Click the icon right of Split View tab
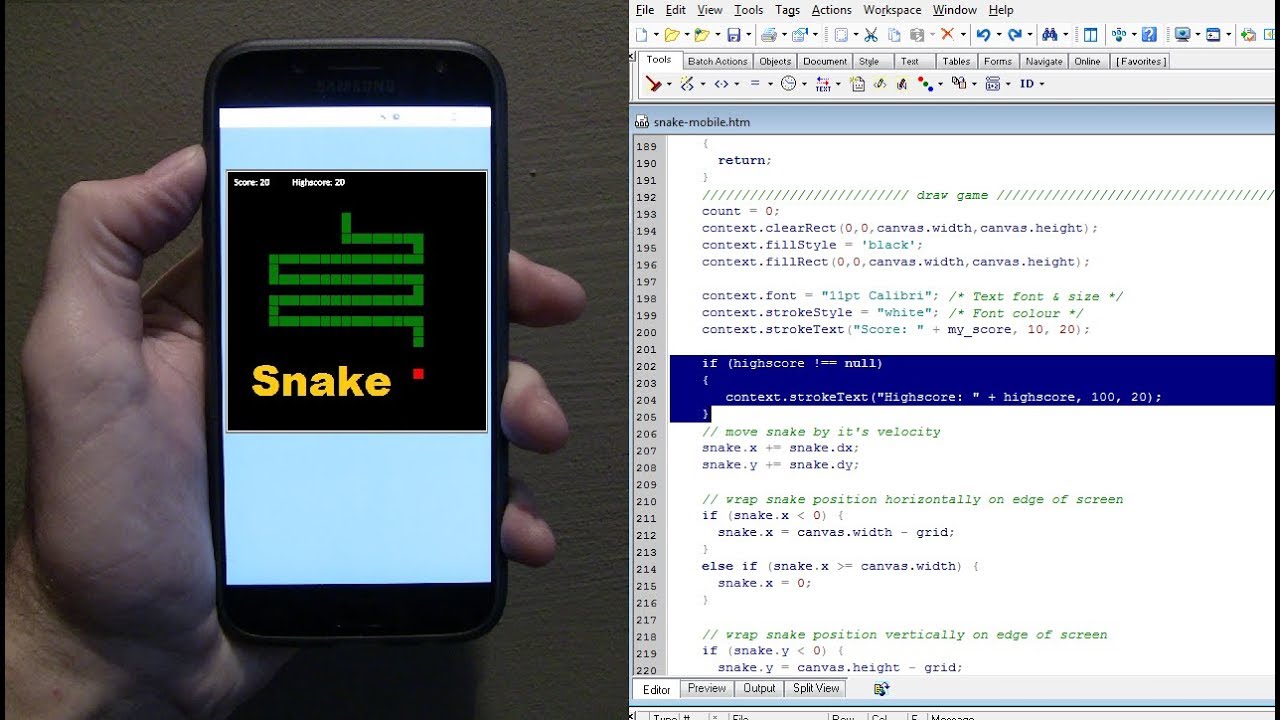The width and height of the screenshot is (1280, 720). coord(881,689)
